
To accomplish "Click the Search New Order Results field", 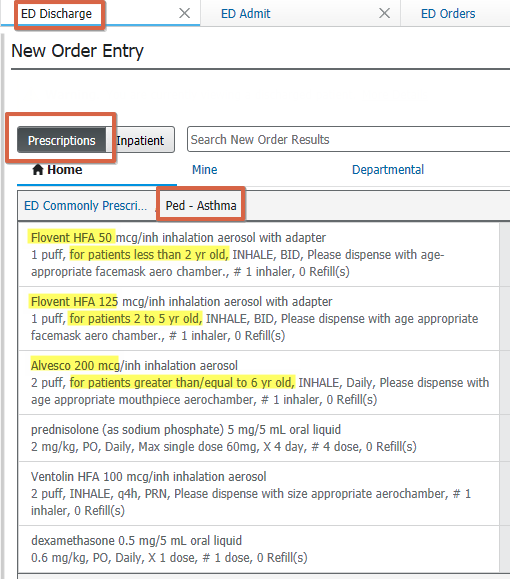I will point(348,139).
